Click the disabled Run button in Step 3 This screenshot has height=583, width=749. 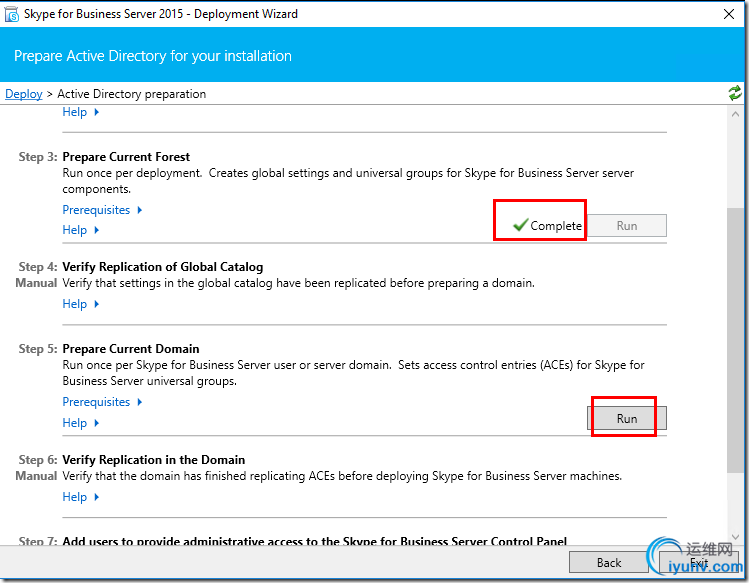coord(626,225)
